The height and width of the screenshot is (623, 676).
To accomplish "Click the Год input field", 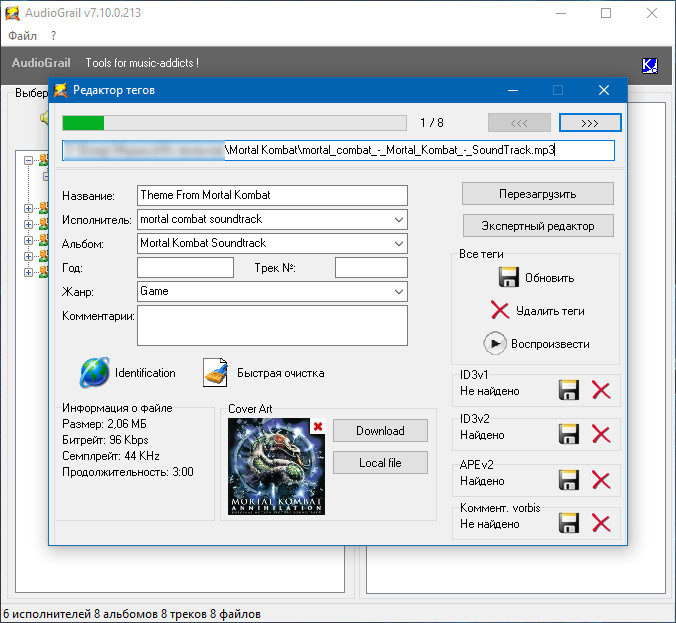I will point(185,268).
